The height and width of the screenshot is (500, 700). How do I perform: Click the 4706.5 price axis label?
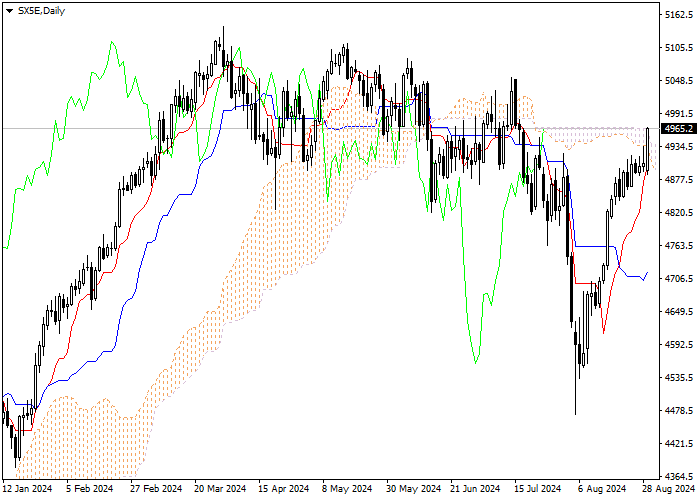[679, 279]
